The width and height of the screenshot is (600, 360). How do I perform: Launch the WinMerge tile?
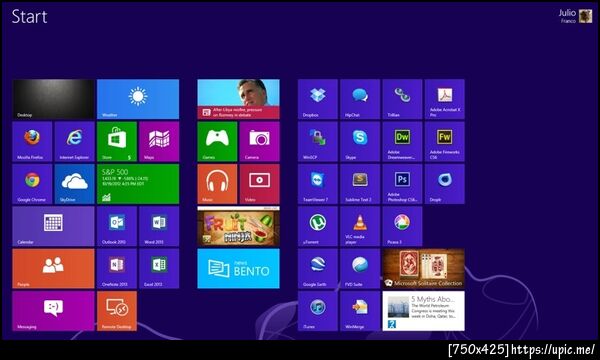(x=360, y=311)
